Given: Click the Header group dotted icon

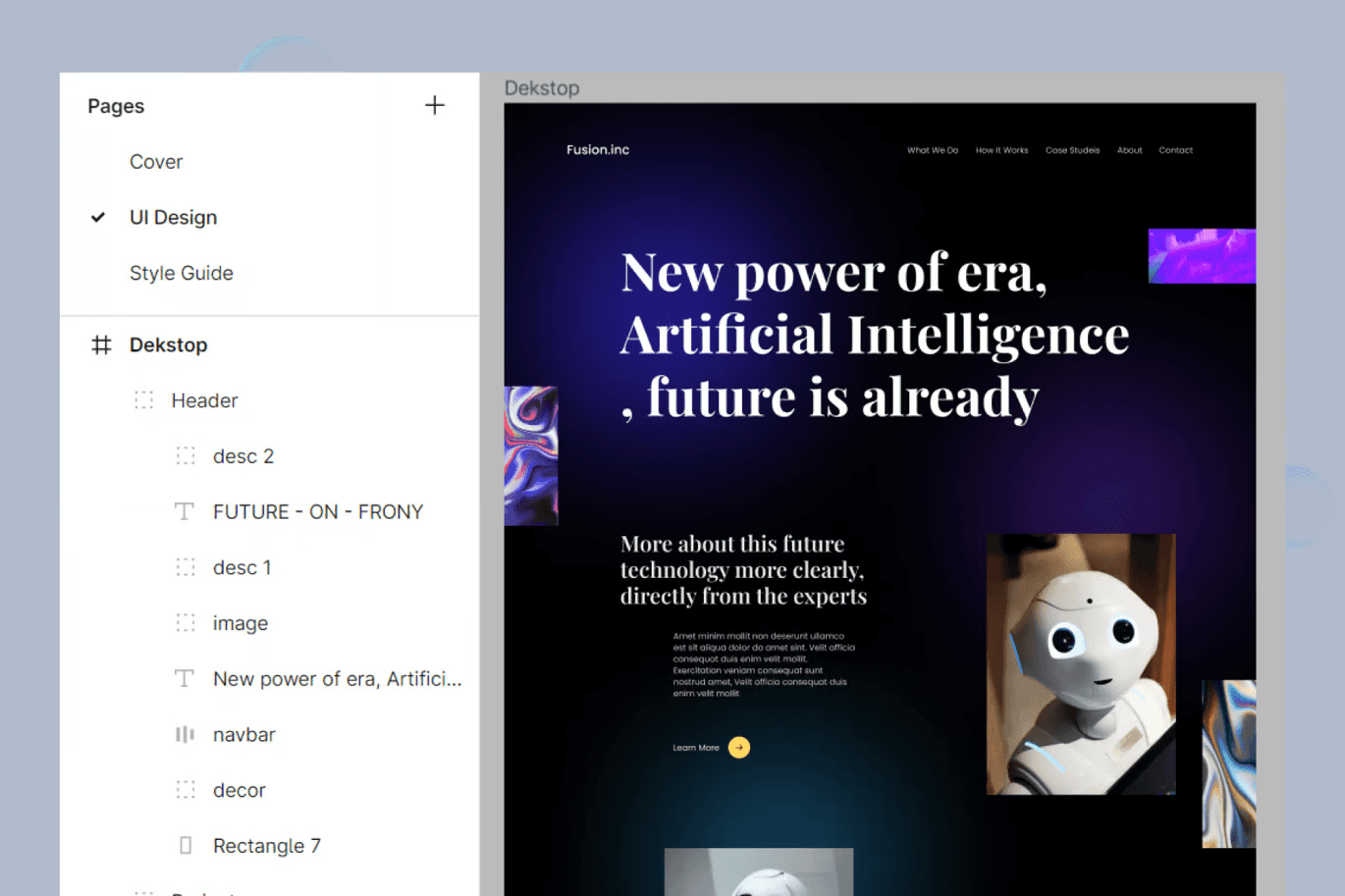Looking at the screenshot, I should [144, 400].
